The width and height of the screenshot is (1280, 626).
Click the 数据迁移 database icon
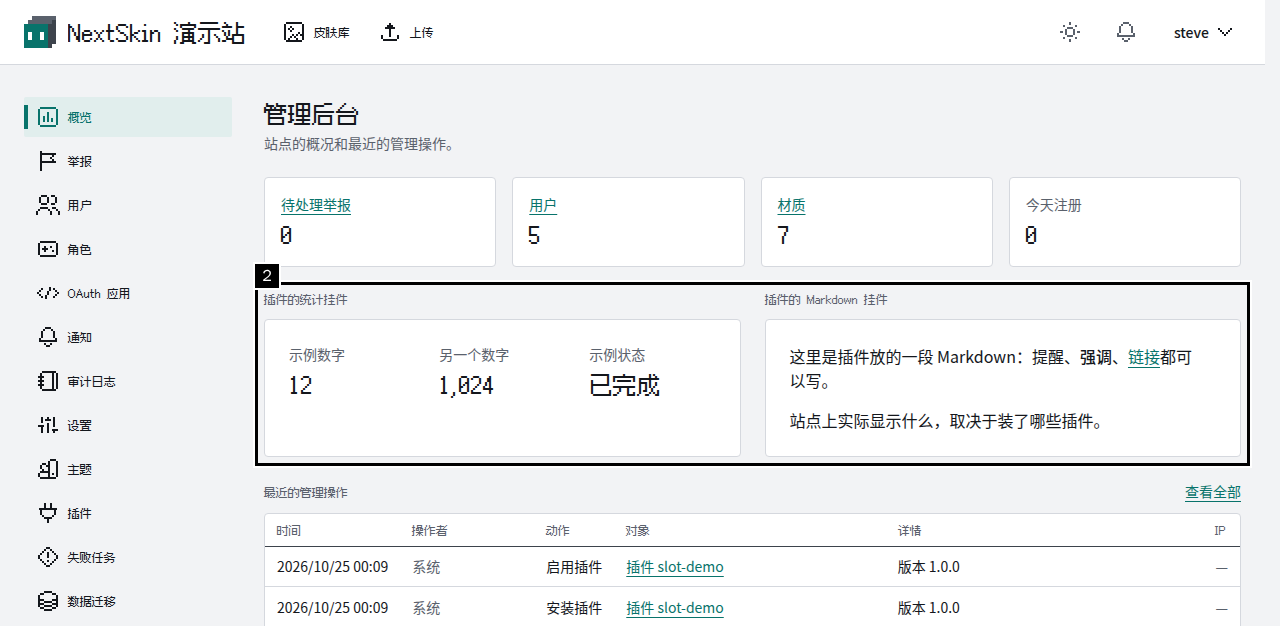48,601
